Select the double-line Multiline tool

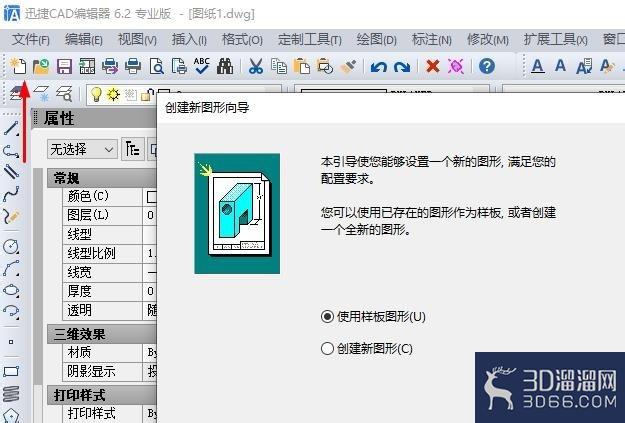click(11, 171)
